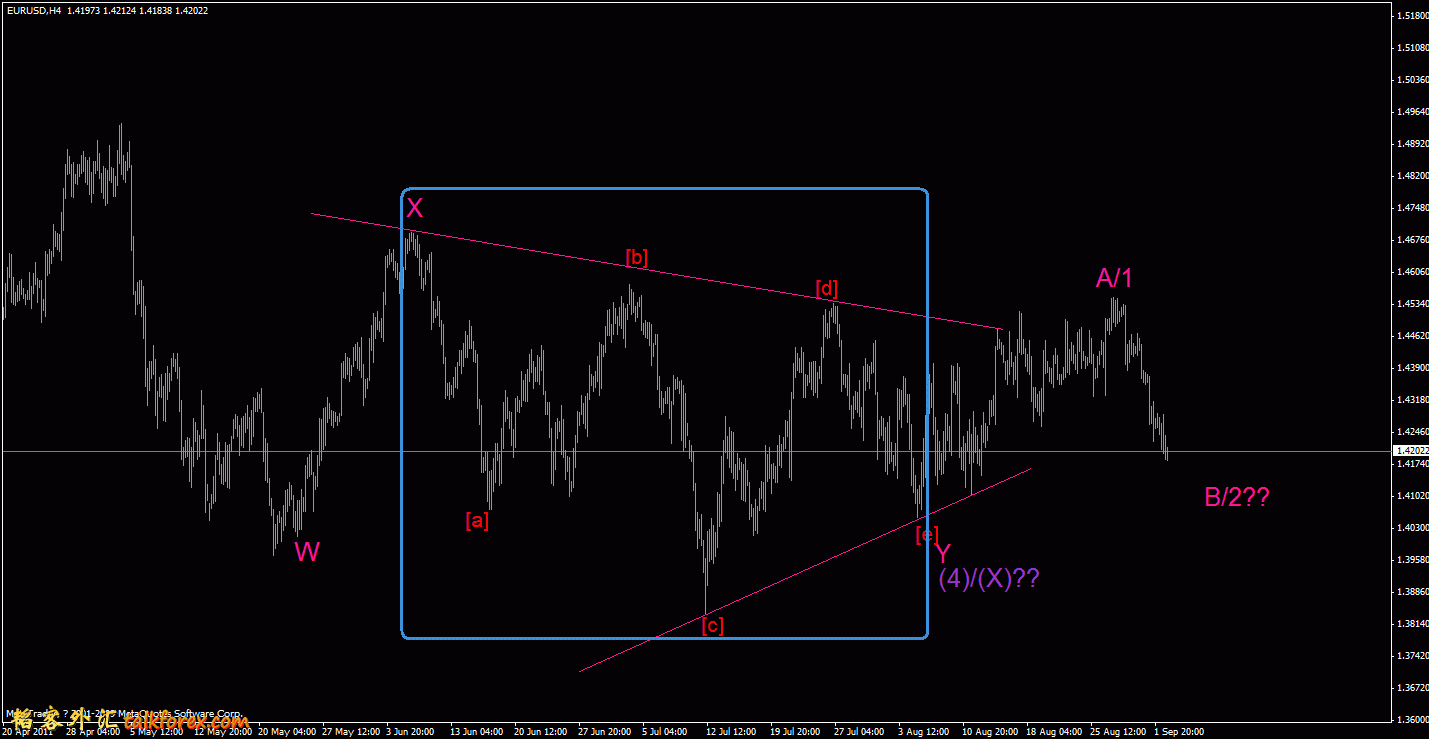Select the pink "X" wave label
This screenshot has height=739, width=1429.
point(415,208)
